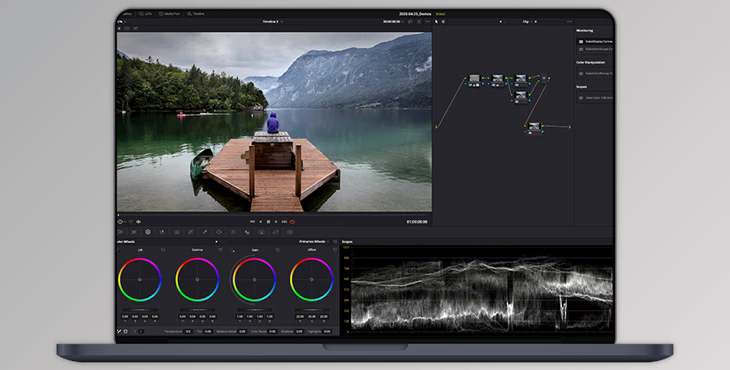This screenshot has width=730, height=370.
Task: Open the Blur palette
Action: (247, 232)
